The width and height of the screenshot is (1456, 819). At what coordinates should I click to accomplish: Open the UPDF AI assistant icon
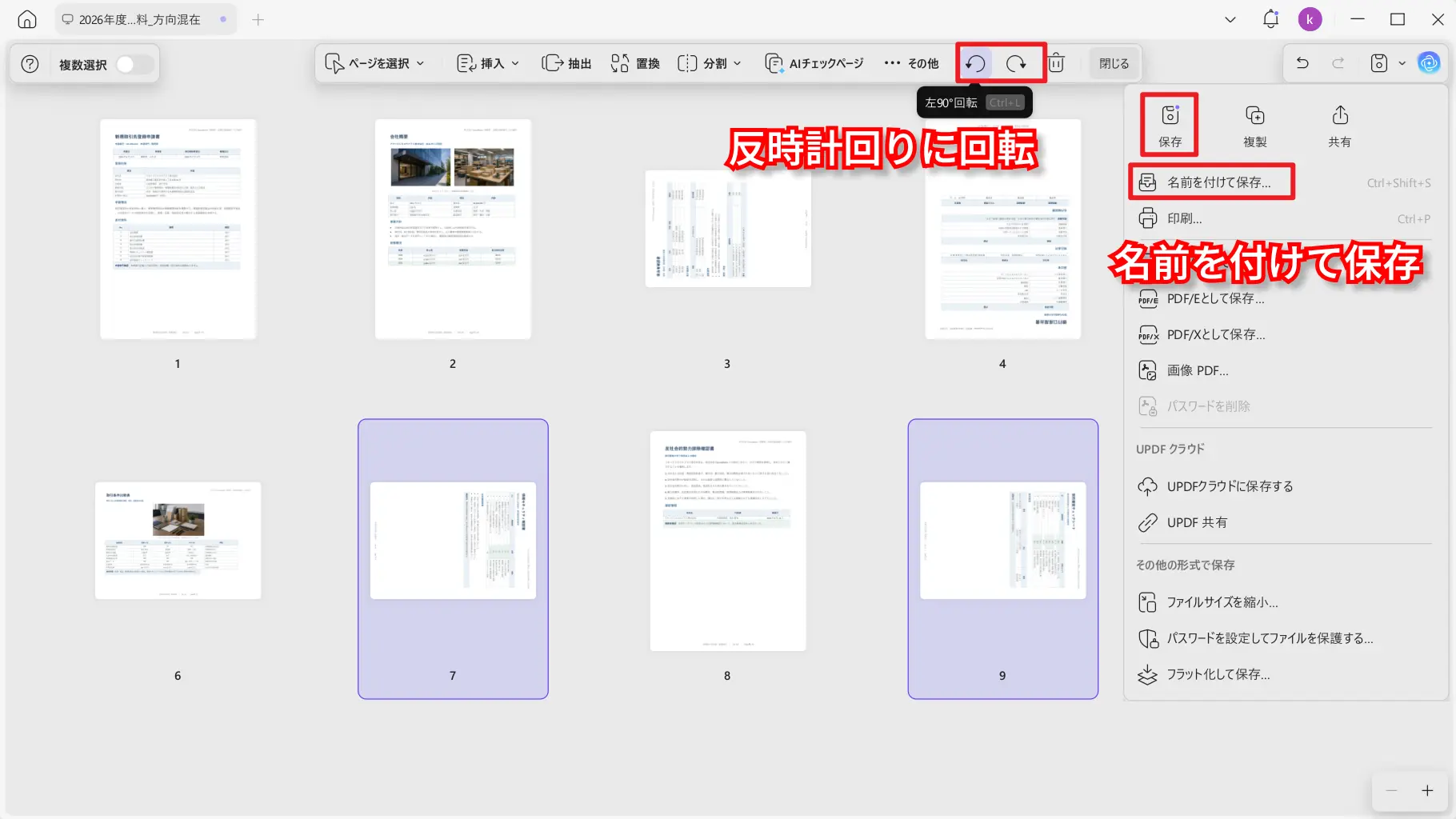(1429, 62)
